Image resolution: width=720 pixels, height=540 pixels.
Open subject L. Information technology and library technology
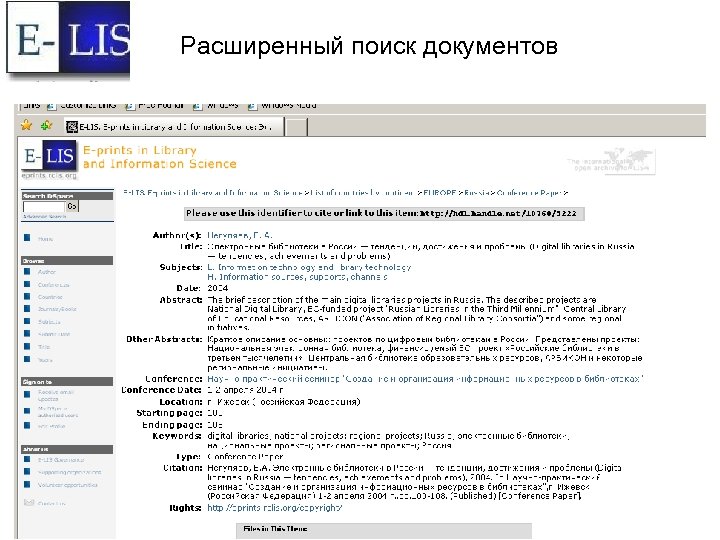[309, 267]
